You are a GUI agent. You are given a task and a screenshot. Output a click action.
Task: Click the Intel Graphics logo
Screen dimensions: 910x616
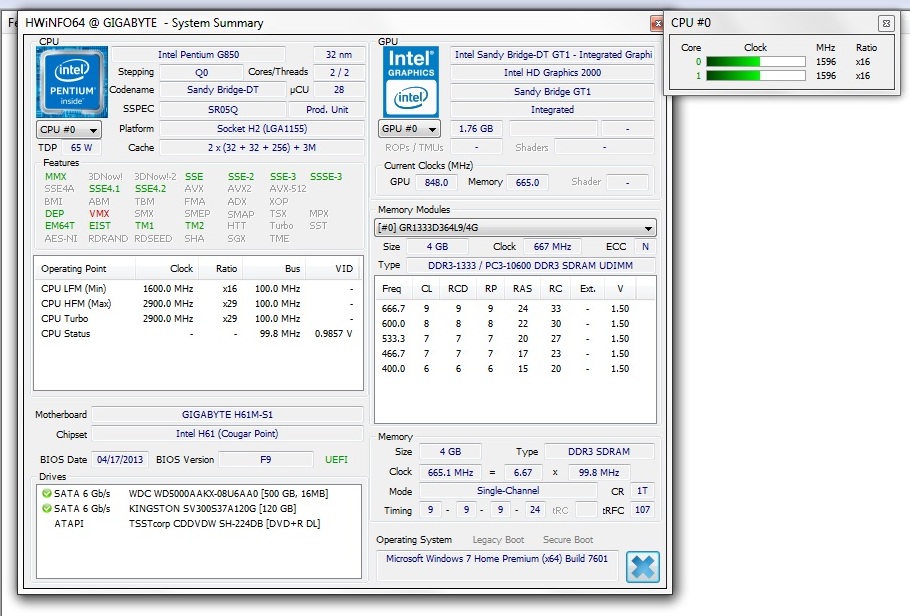[x=411, y=82]
